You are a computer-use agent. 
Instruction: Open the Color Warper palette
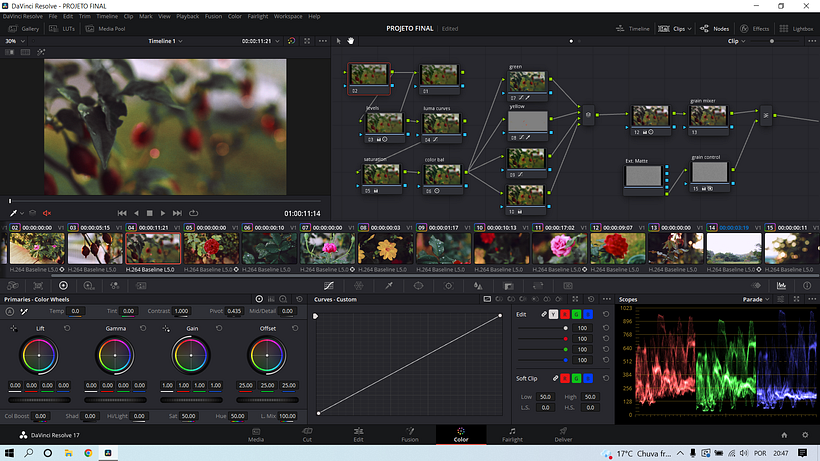click(x=359, y=286)
